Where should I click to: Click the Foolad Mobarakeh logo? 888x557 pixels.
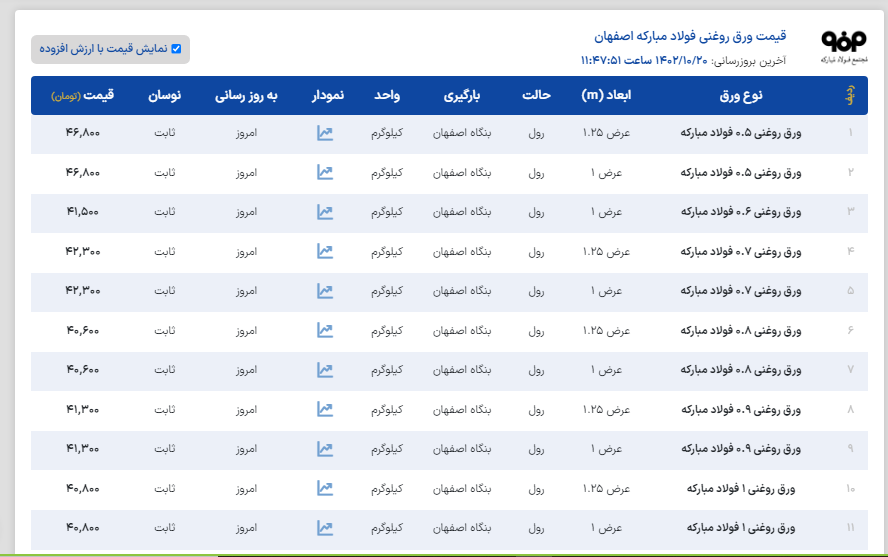point(844,45)
